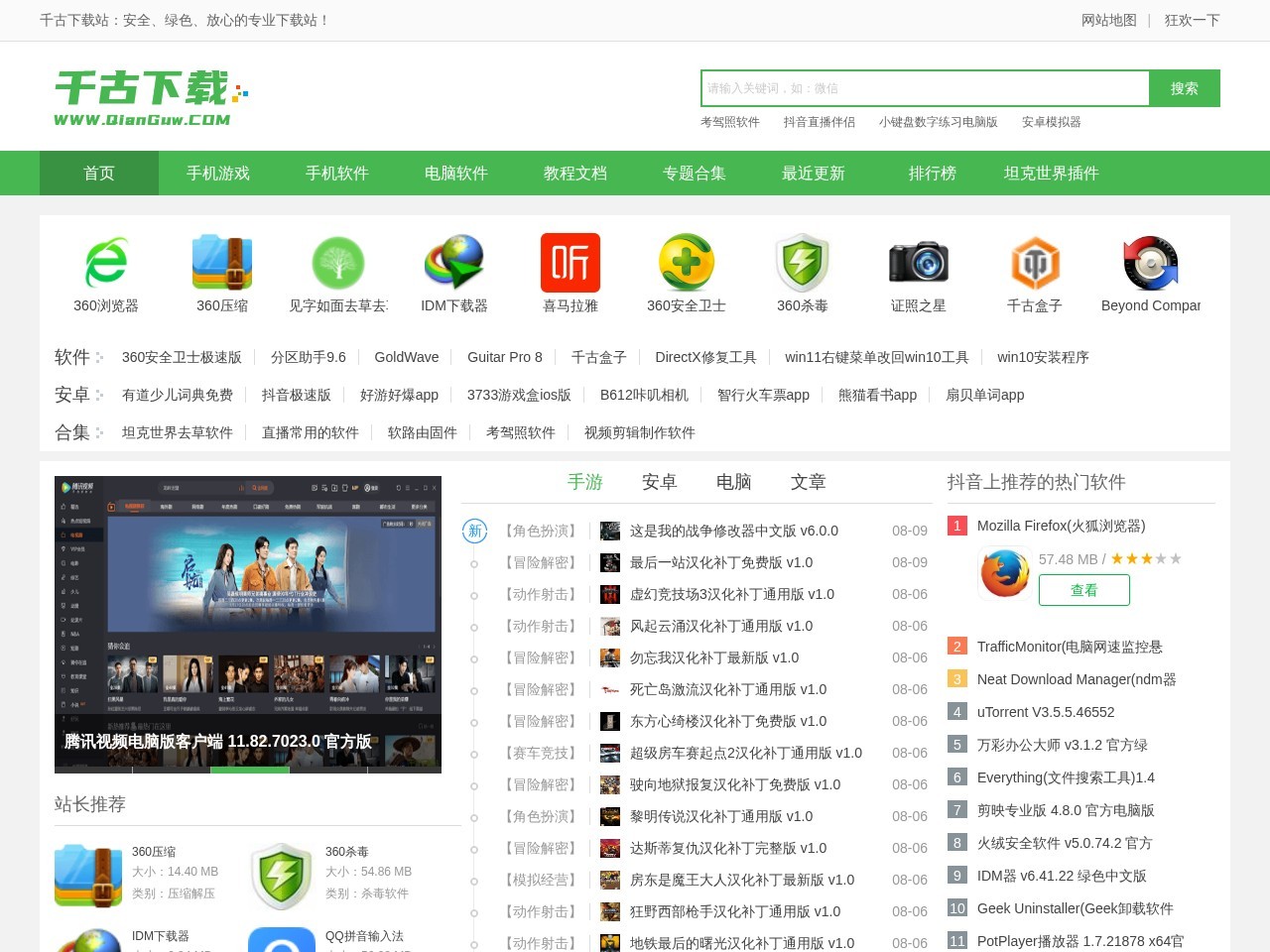Click the 证照之星 camera icon
The image size is (1270, 952).
(919, 263)
